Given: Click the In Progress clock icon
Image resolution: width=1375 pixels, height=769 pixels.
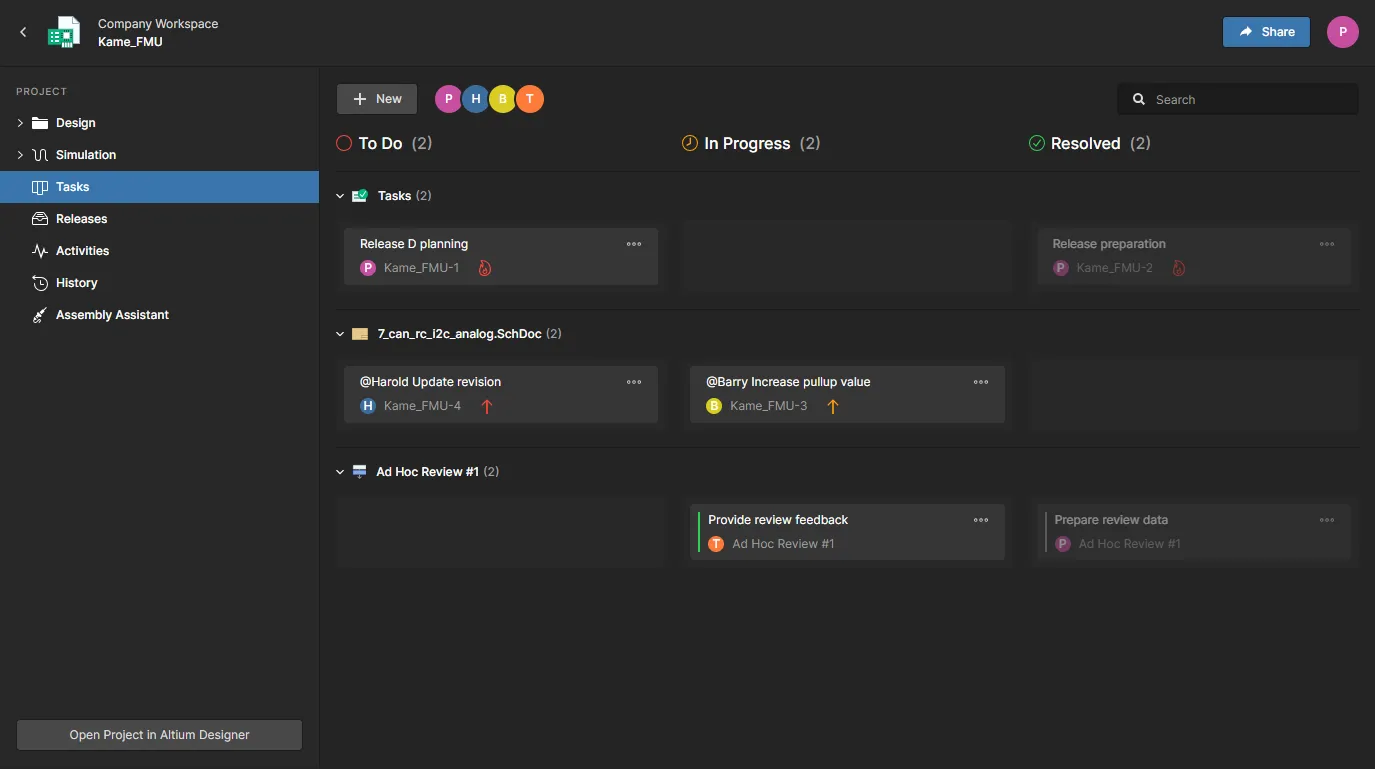Looking at the screenshot, I should [x=690, y=143].
